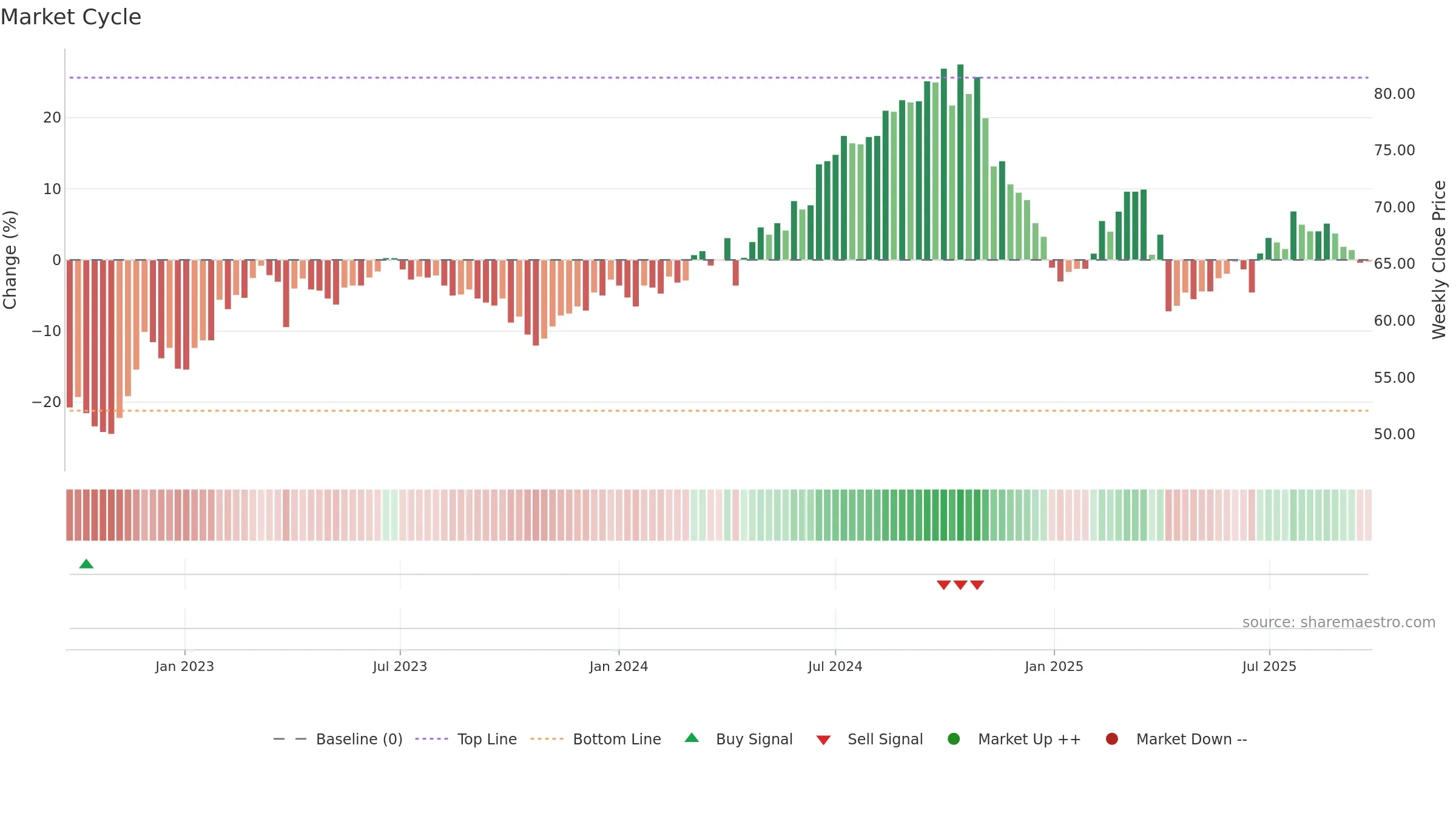
Task: Toggle the Bottom Line legend entry
Action: [x=596, y=739]
